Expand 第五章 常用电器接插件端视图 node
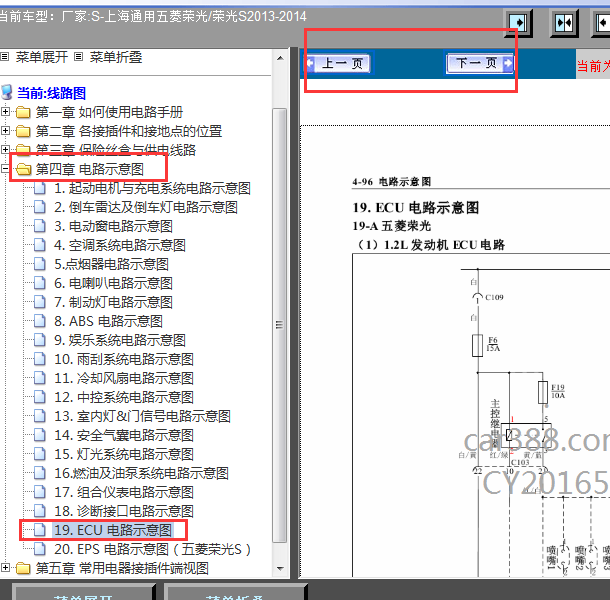 pyautogui.click(x=5, y=568)
